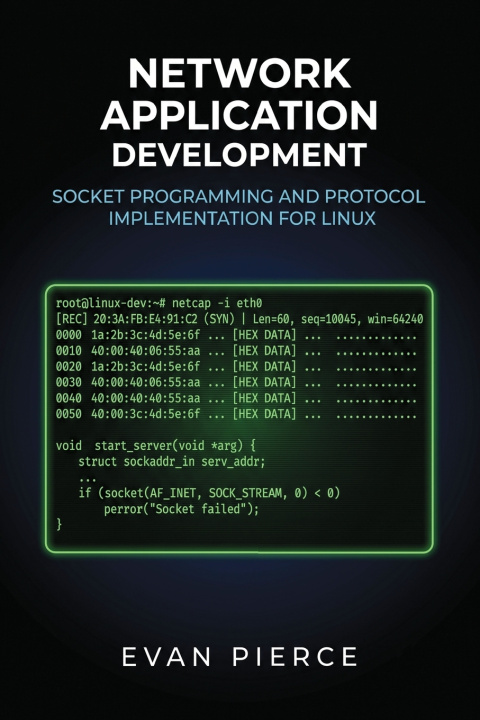The height and width of the screenshot is (720, 480).
Task: Select hex dump row 0010
Action: point(236,351)
